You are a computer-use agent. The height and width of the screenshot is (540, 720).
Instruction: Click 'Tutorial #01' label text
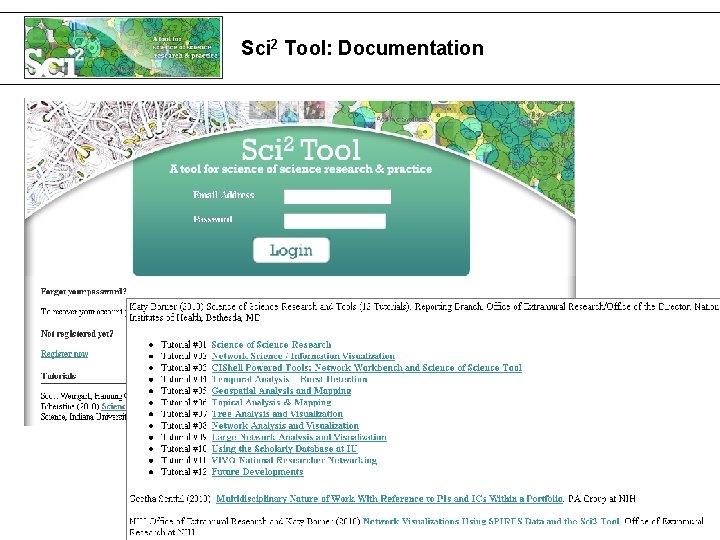click(x=183, y=344)
